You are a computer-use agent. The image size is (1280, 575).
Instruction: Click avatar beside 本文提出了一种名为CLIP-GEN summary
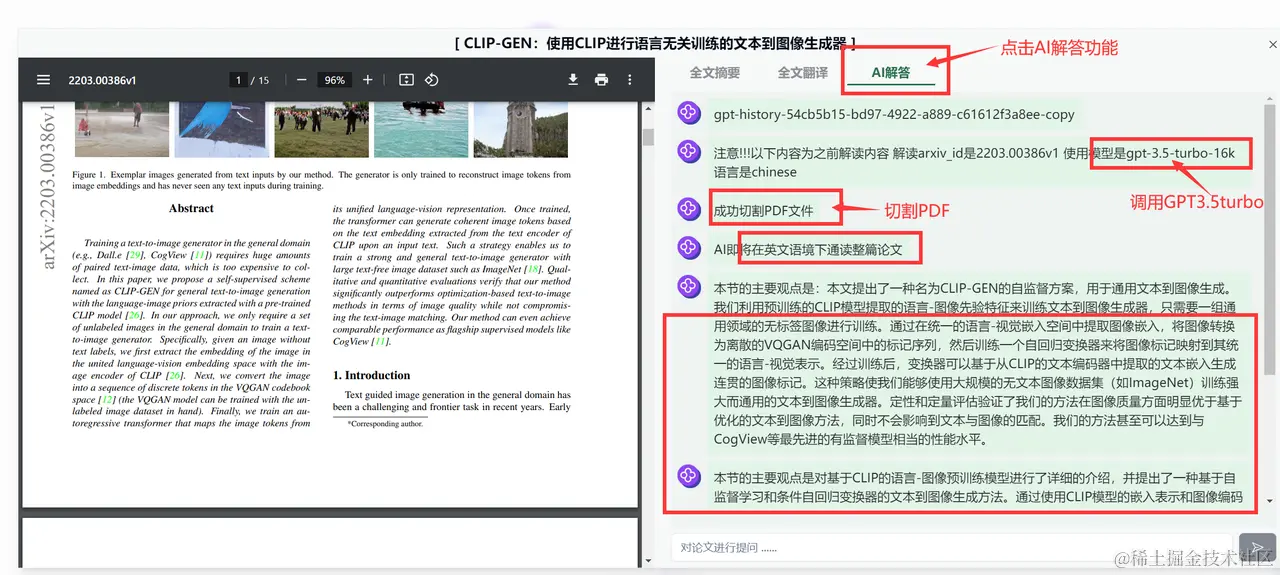[688, 286]
